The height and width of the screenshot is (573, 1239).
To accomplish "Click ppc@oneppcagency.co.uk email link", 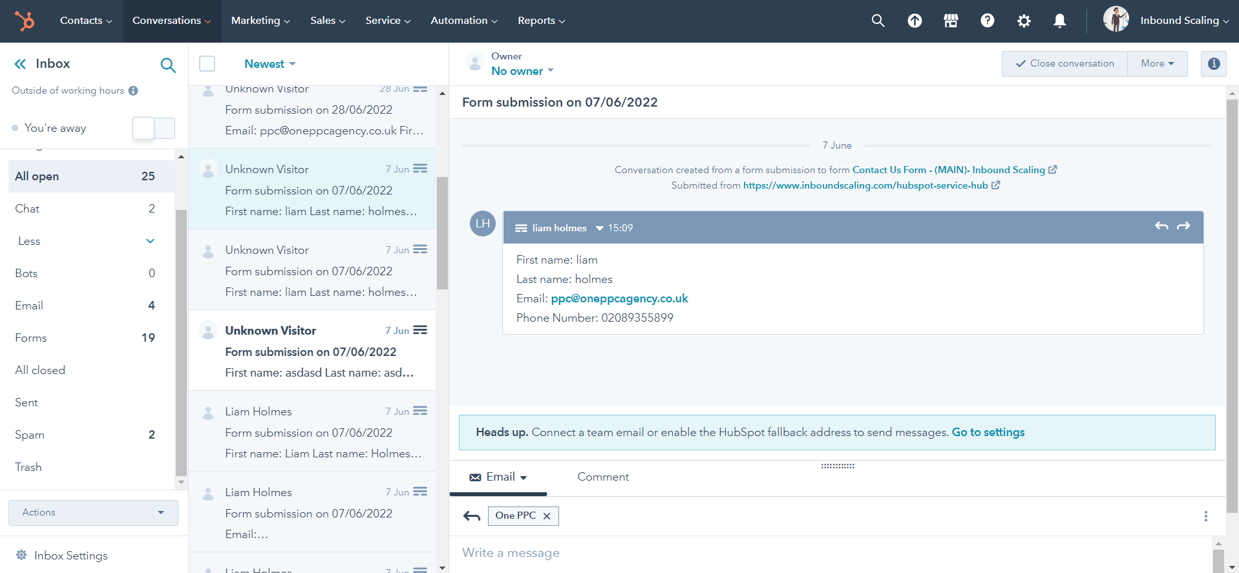I will tap(619, 299).
